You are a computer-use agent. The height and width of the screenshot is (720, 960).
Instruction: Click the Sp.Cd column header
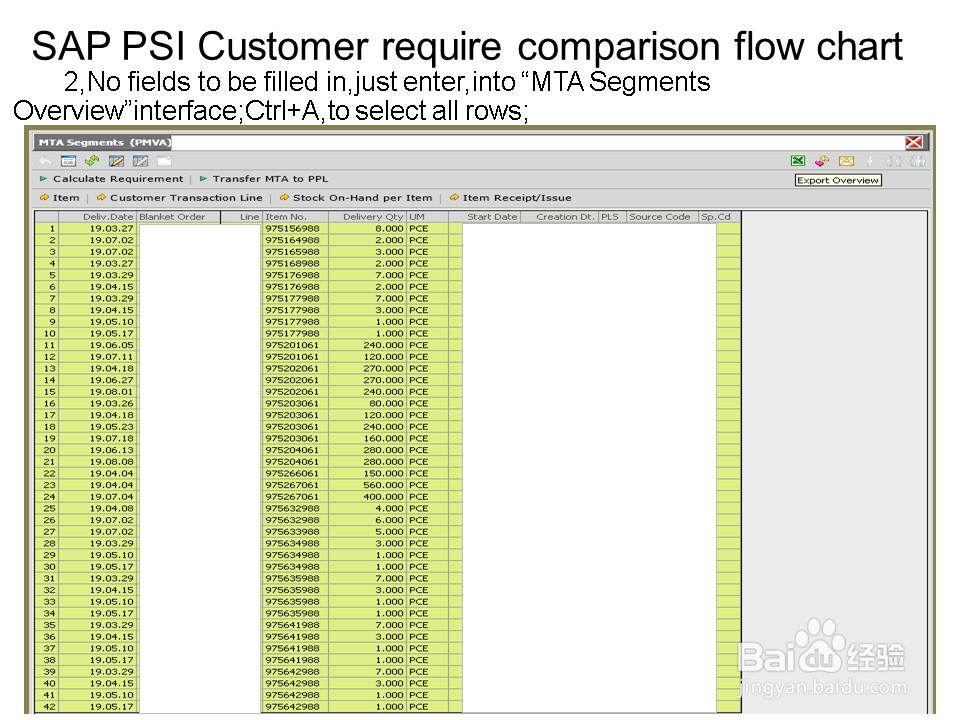tap(720, 217)
